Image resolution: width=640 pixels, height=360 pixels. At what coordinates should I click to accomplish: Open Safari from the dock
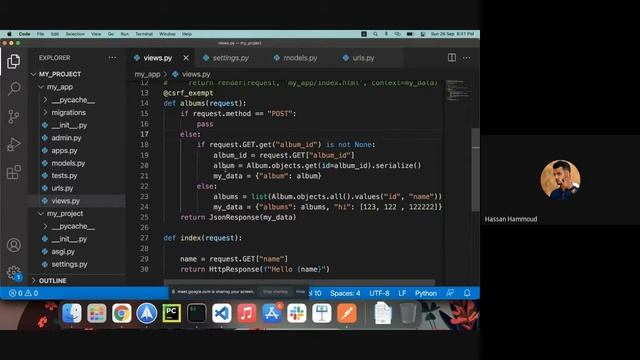(x=147, y=313)
